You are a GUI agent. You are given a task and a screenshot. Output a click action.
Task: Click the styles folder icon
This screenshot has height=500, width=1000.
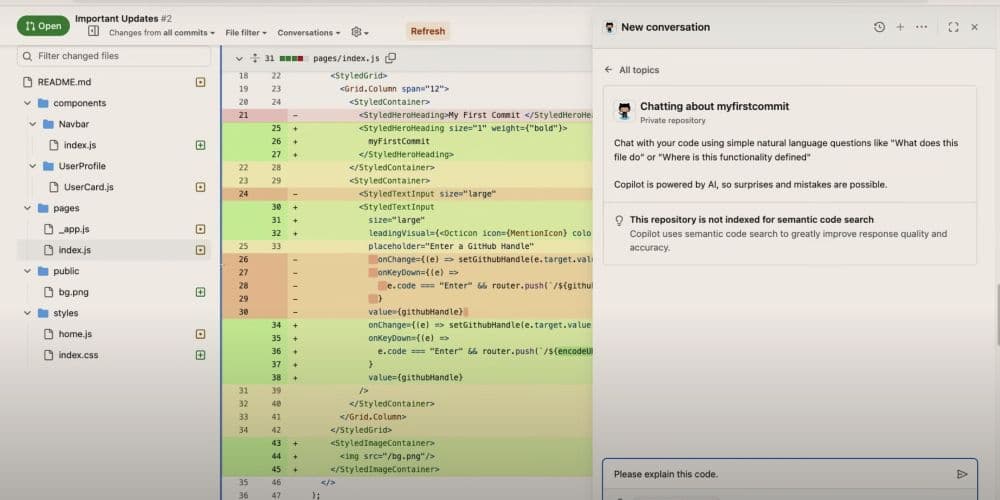click(43, 314)
